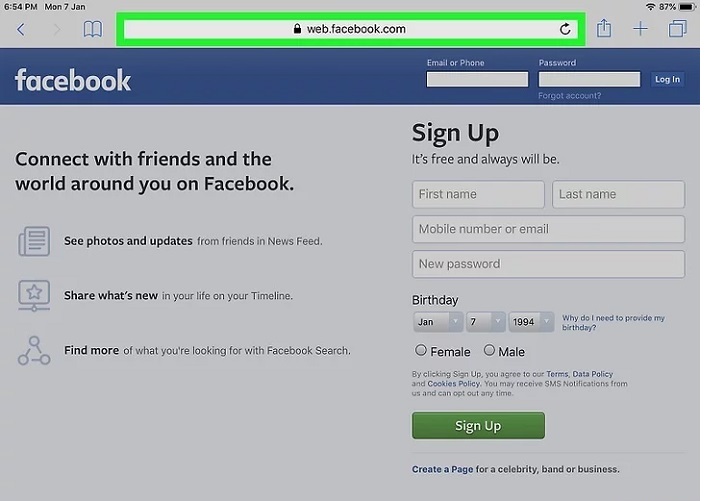This screenshot has width=705, height=501.
Task: Click the facebook logo
Action: [73, 81]
